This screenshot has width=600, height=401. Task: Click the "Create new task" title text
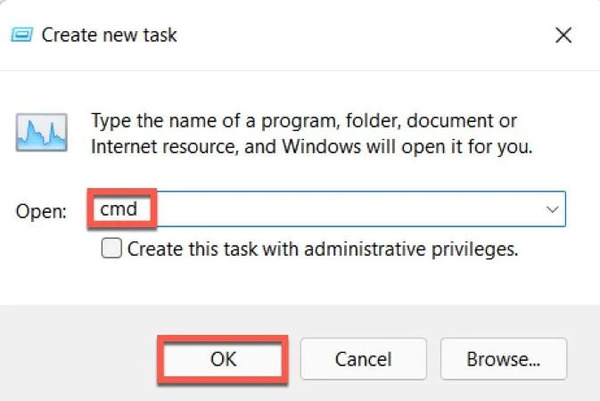coord(109,35)
